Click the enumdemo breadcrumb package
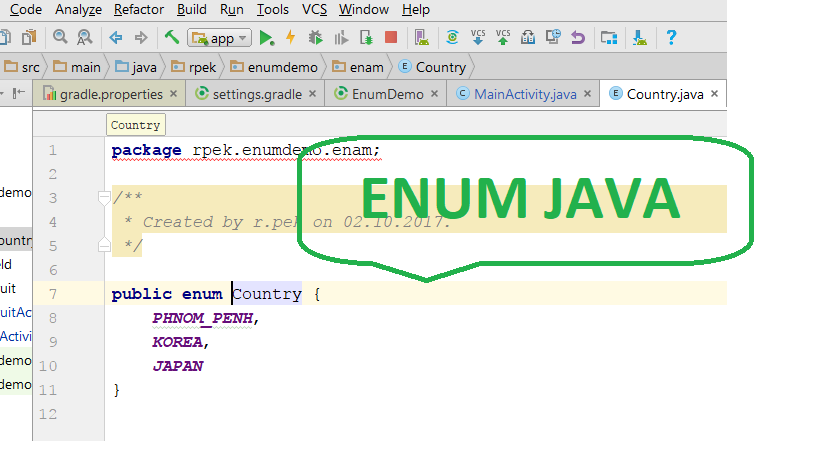 coord(274,67)
